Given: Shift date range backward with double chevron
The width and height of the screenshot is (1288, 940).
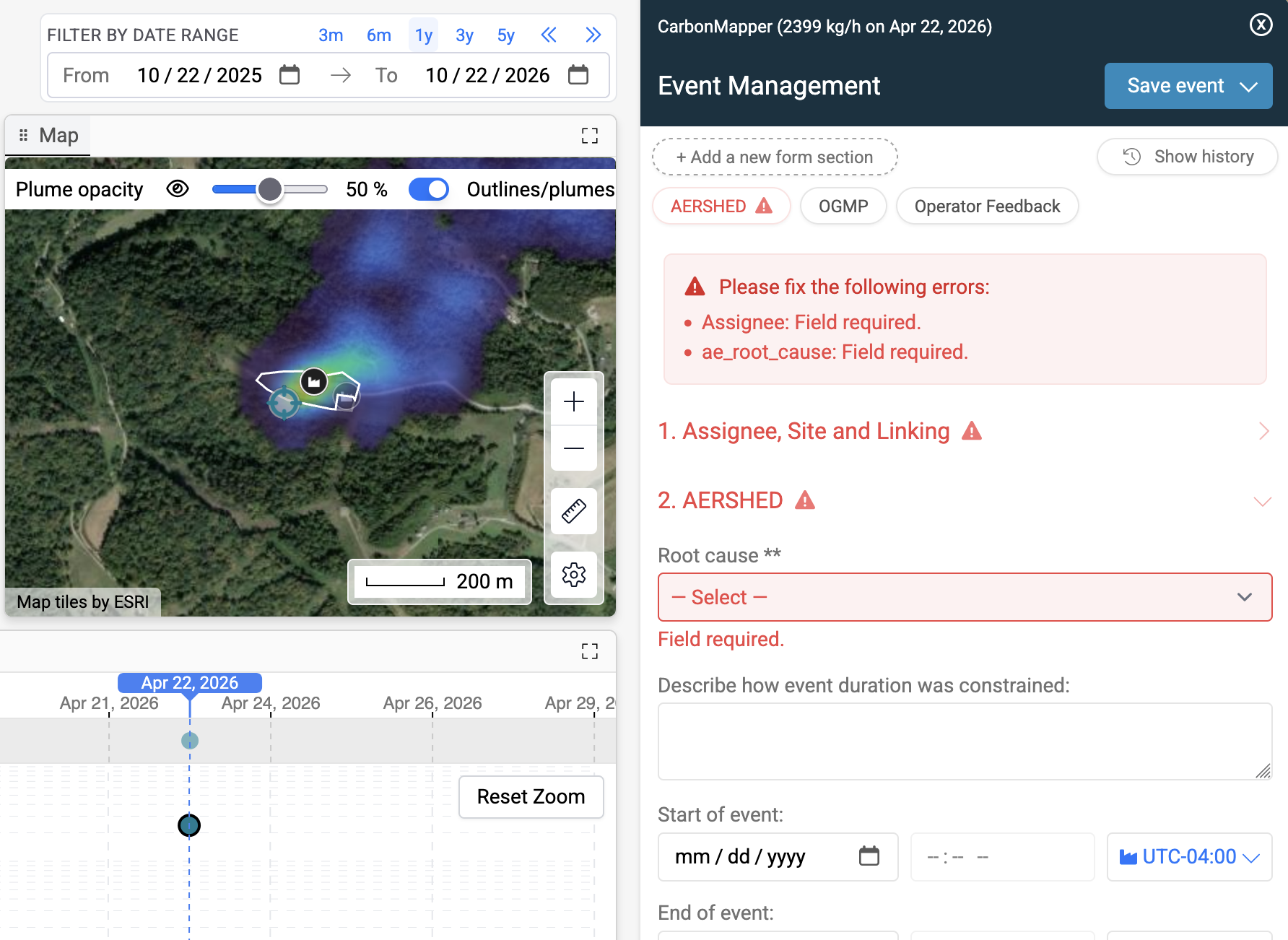Looking at the screenshot, I should (549, 35).
